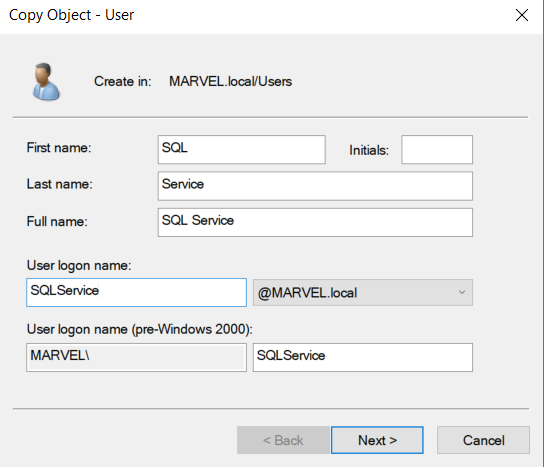The height and width of the screenshot is (468, 547).
Task: Click the First name field containing SQL
Action: [x=241, y=149]
